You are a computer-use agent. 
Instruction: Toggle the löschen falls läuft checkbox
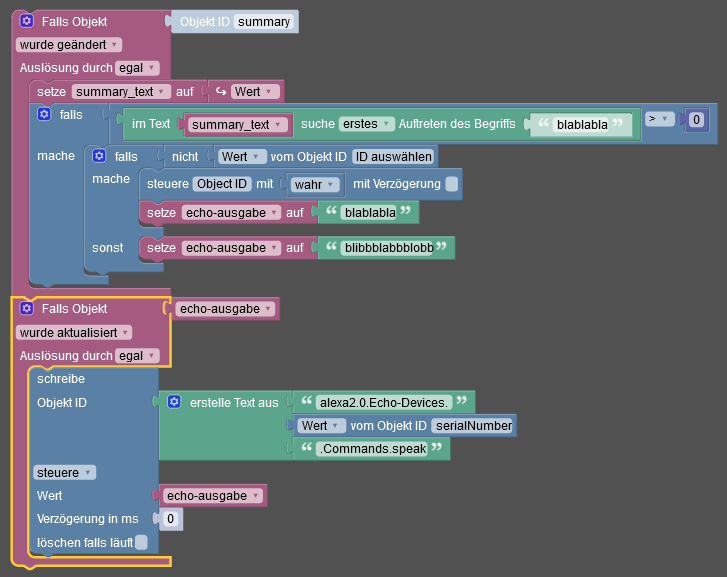point(141,542)
